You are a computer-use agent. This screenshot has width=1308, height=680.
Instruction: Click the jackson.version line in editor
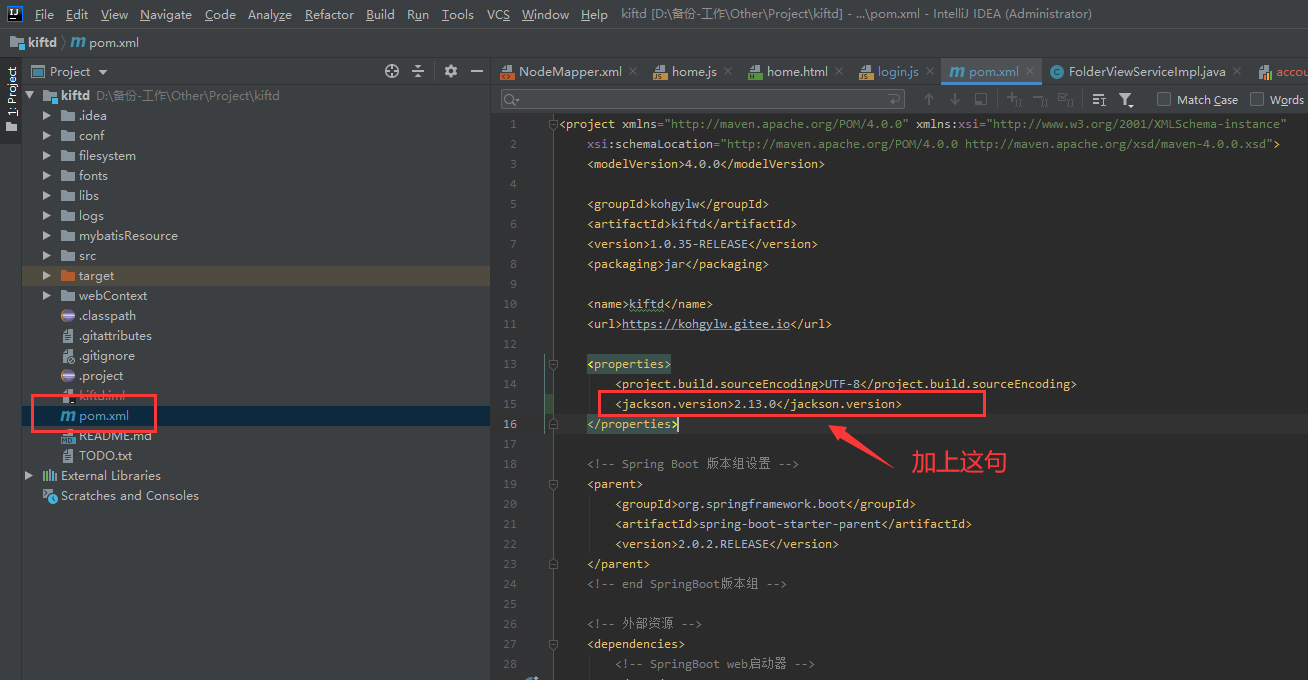pyautogui.click(x=759, y=404)
